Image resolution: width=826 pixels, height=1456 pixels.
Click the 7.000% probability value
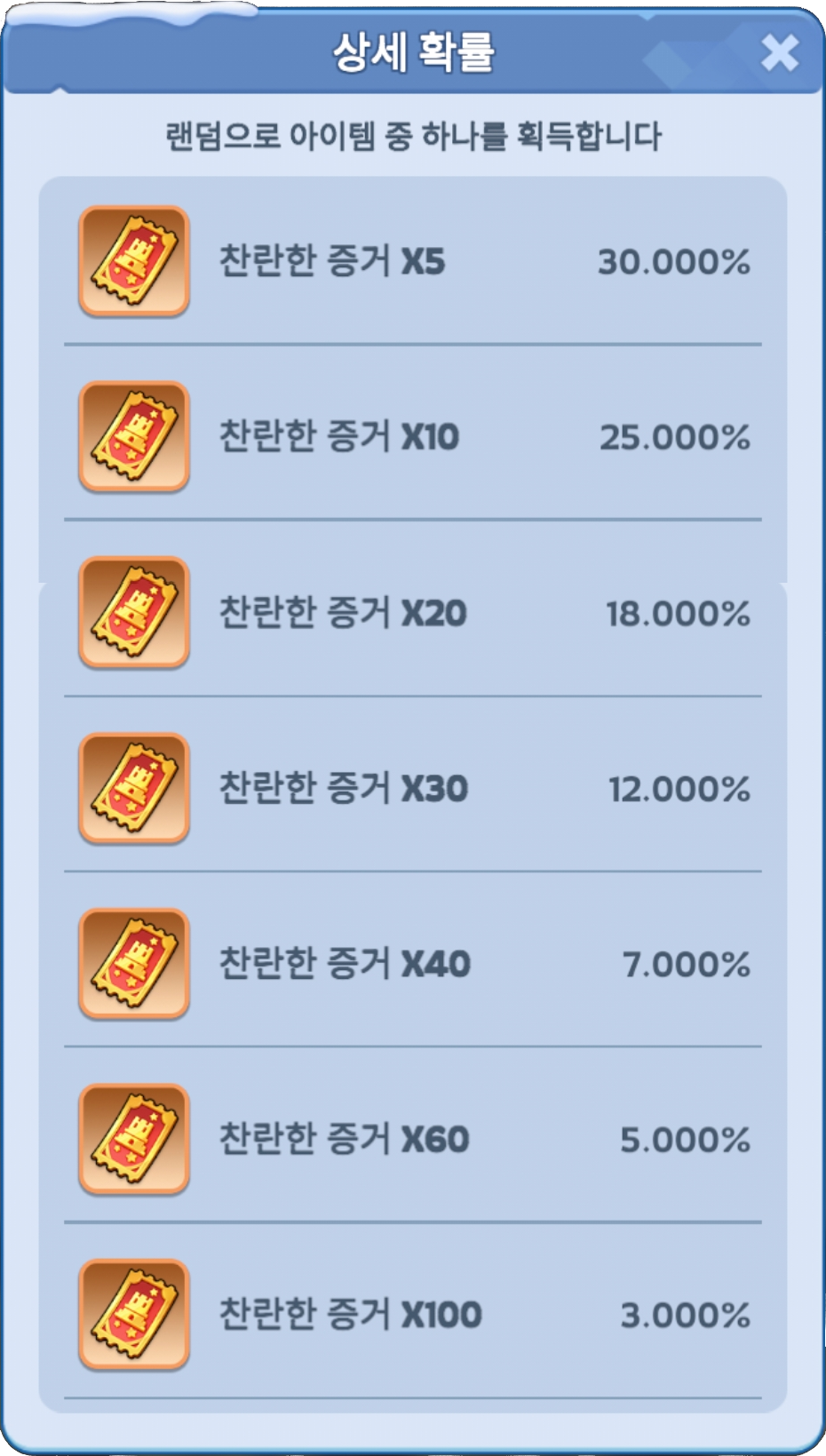[687, 964]
